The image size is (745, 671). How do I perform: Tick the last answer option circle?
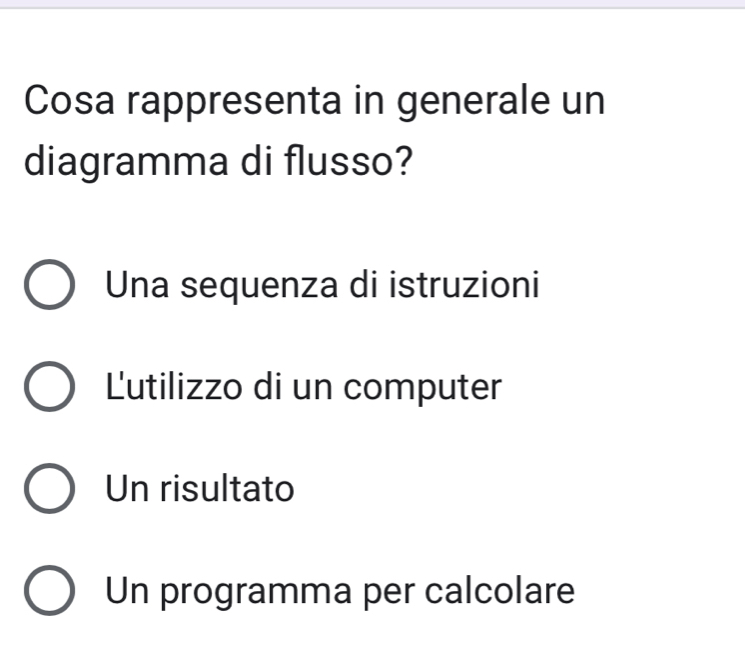coord(48,592)
